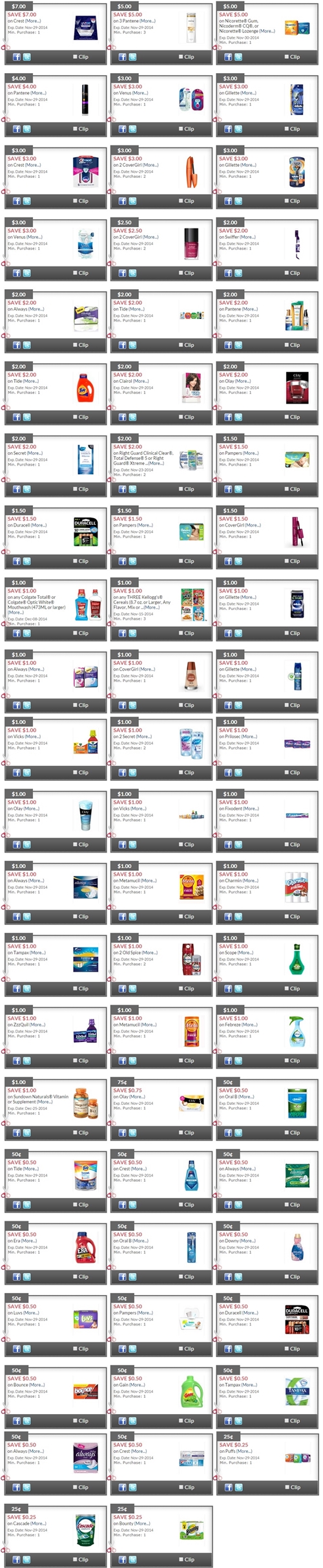Expand More details for Prilosec coupon

tap(249, 737)
